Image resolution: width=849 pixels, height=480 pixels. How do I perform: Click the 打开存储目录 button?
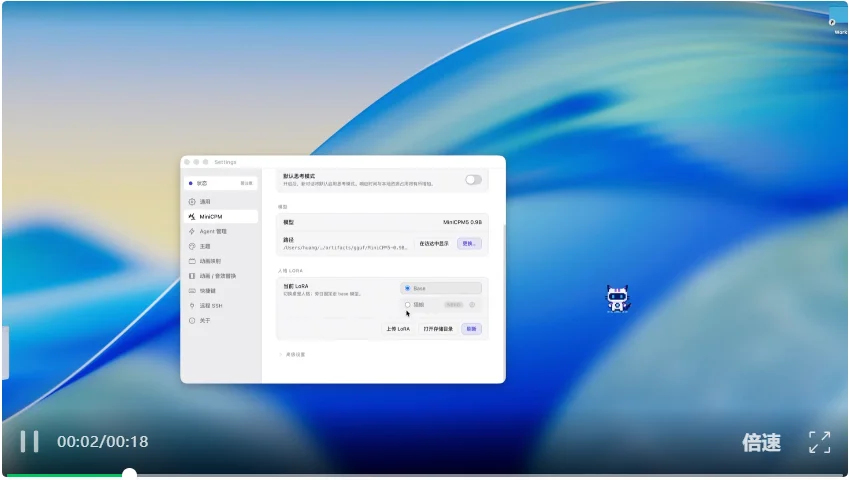tap(438, 329)
